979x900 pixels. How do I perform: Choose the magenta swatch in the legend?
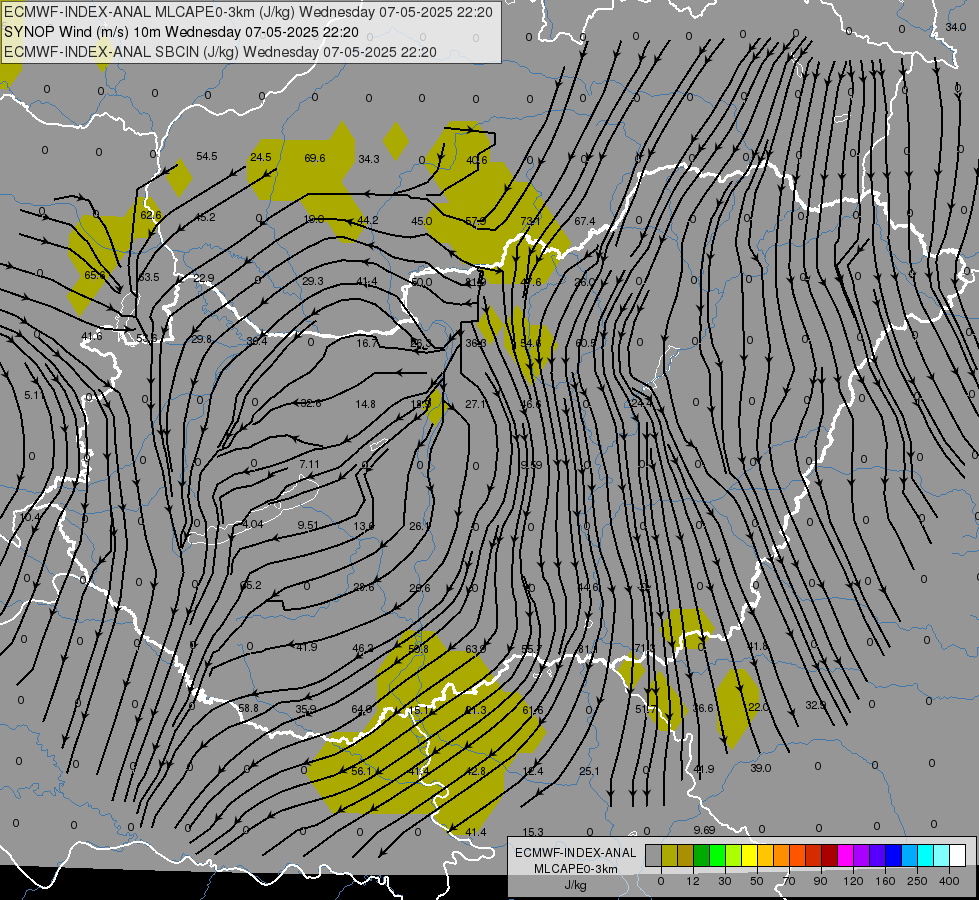pos(846,855)
